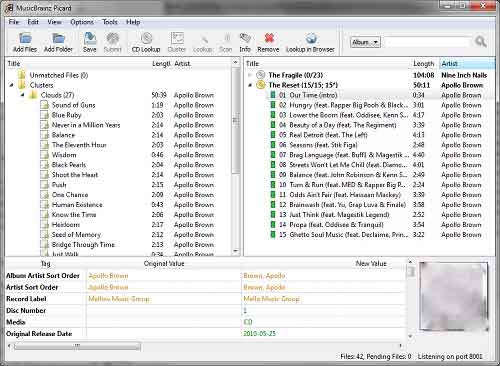This screenshot has height=366, width=500.
Task: Click the file icon next to Wisdom
Action: coord(44,155)
